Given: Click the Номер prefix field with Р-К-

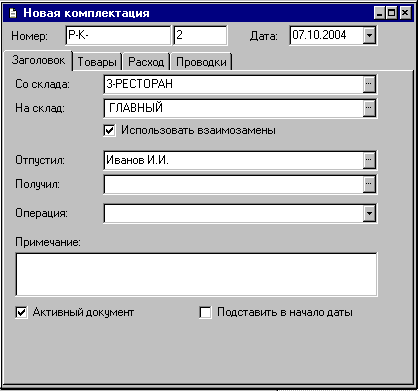Looking at the screenshot, I should 118,35.
